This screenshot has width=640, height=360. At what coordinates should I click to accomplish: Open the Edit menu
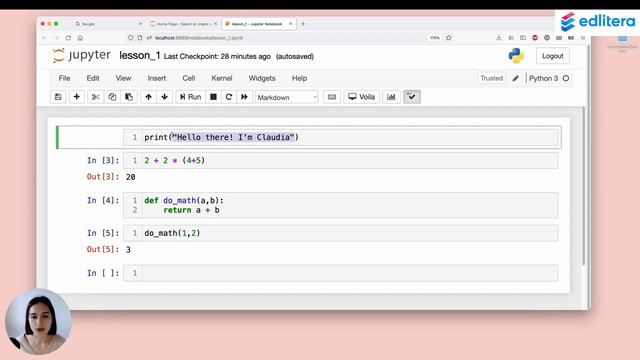[93, 78]
